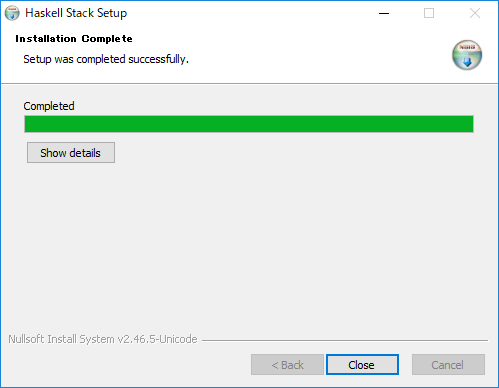Screen dimensions: 499x388
Task: Click the separator line under the white header
Action: tap(249, 83)
